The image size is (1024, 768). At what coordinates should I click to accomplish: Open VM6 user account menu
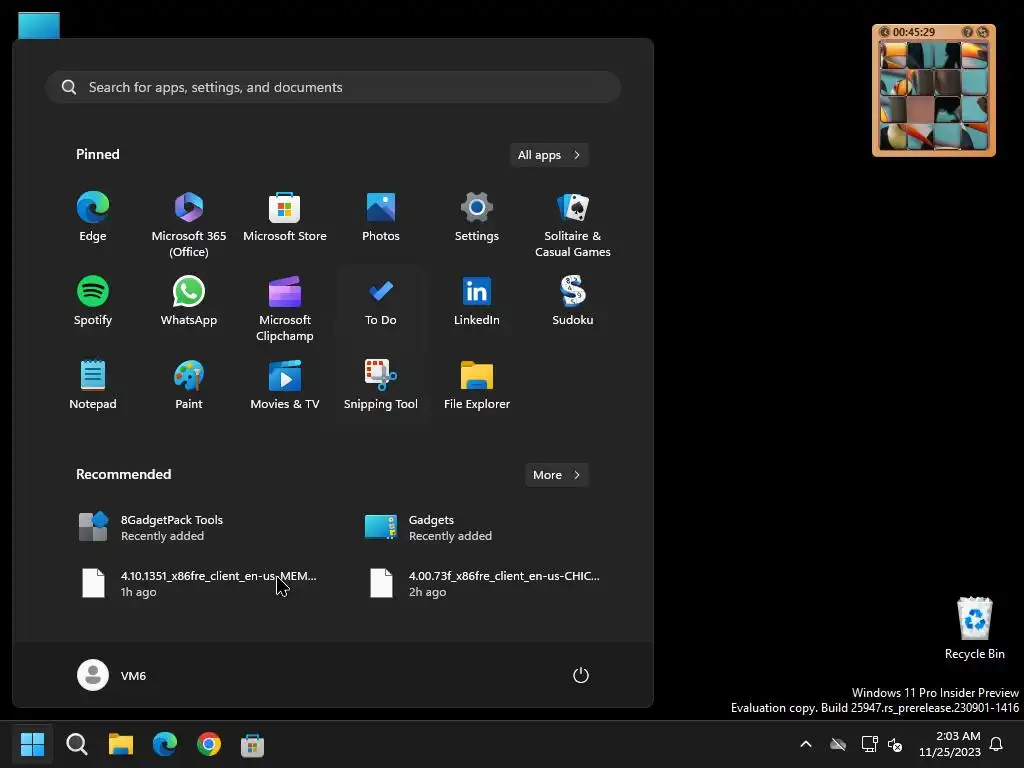coord(112,675)
